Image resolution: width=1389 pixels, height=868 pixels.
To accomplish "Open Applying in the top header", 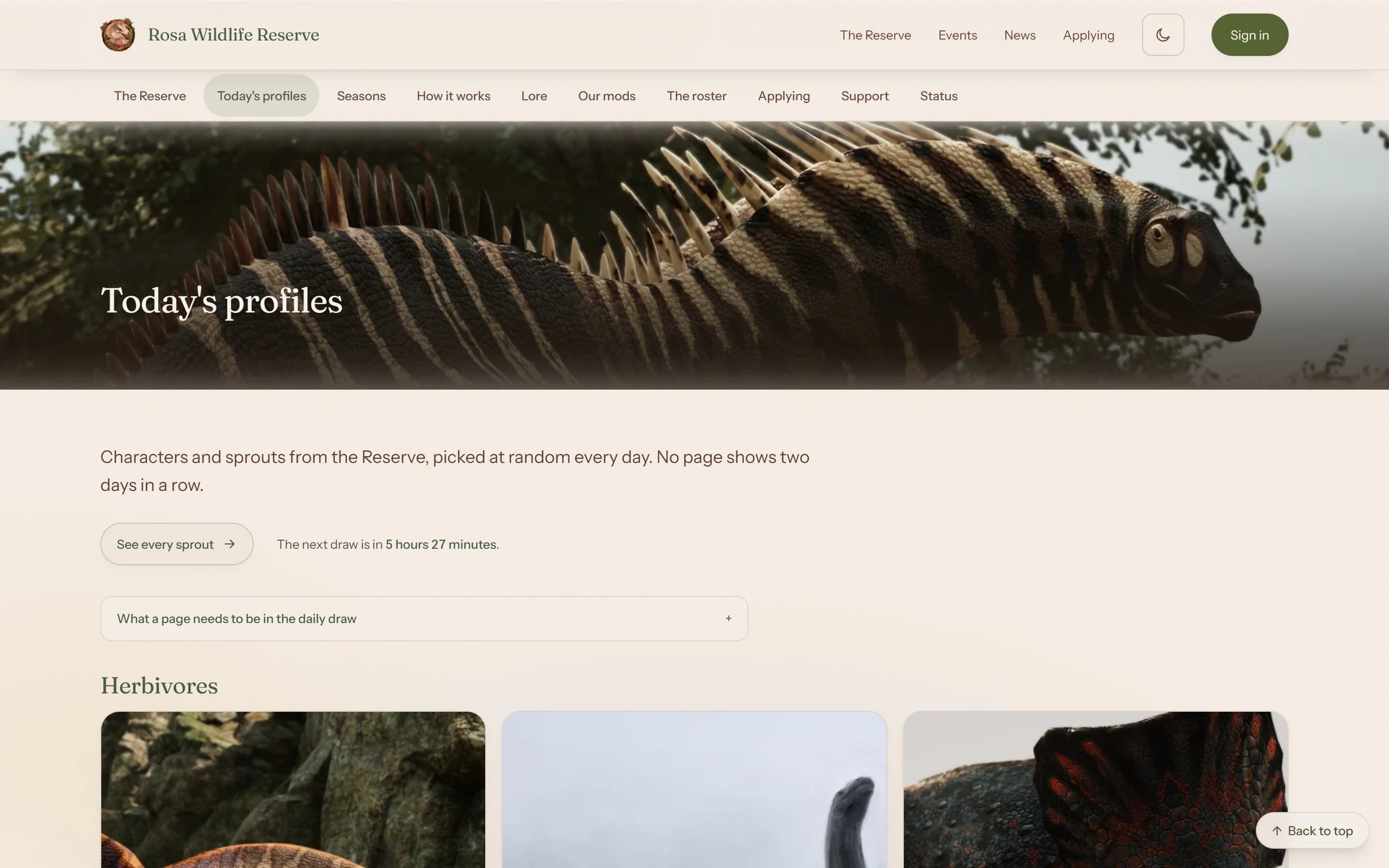I will (x=1088, y=35).
